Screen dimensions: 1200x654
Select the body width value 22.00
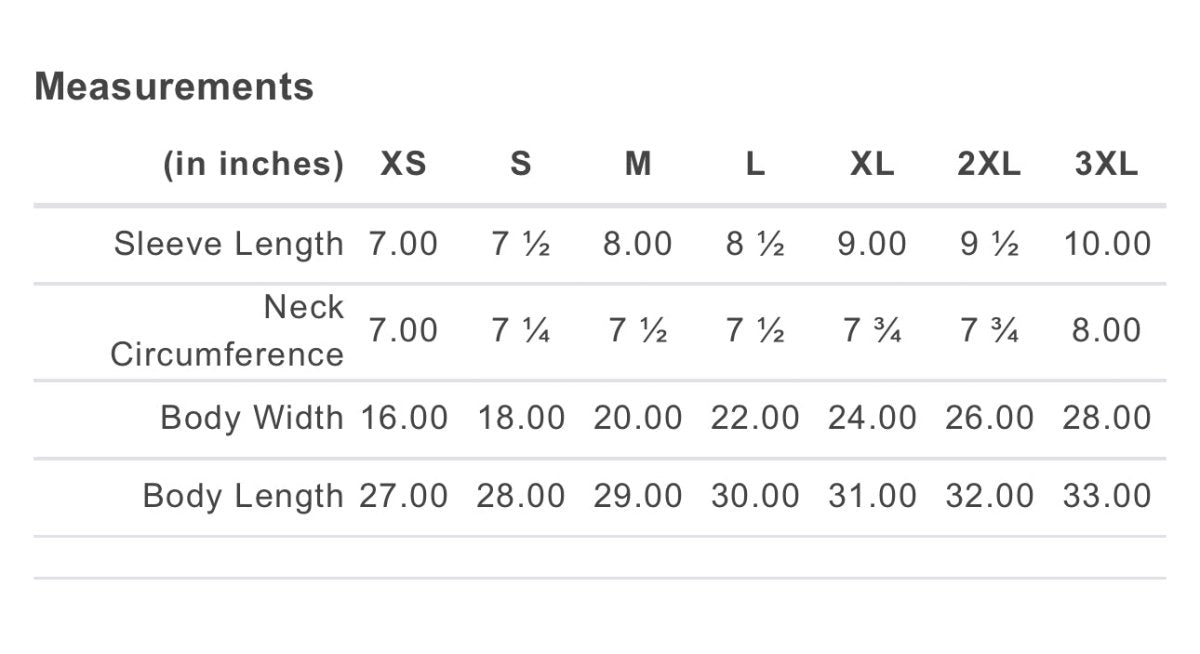[x=755, y=418]
